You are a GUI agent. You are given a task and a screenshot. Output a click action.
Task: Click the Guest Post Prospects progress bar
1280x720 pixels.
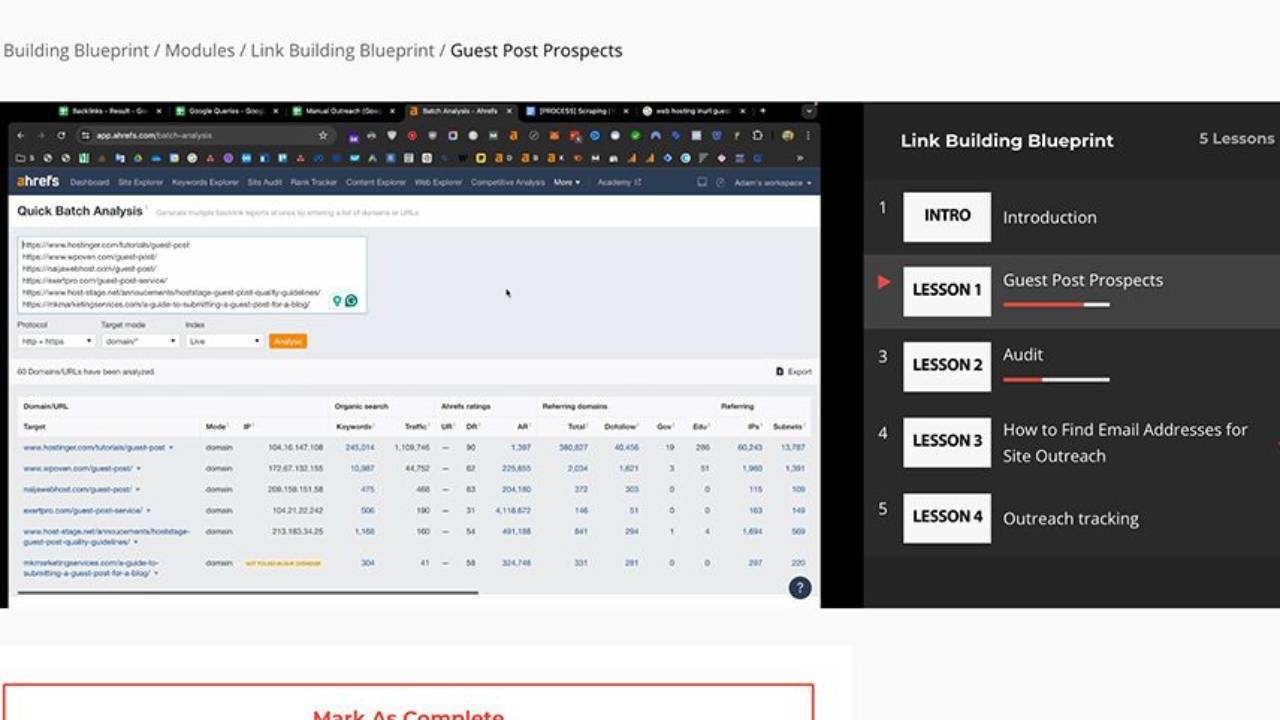point(1056,304)
